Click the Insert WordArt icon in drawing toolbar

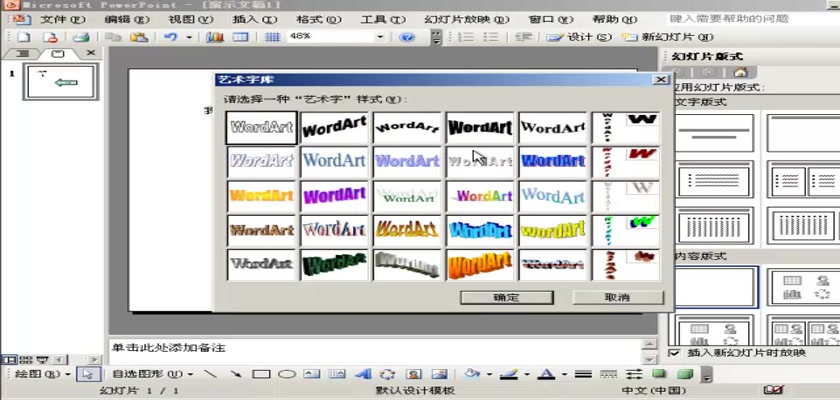(364, 374)
